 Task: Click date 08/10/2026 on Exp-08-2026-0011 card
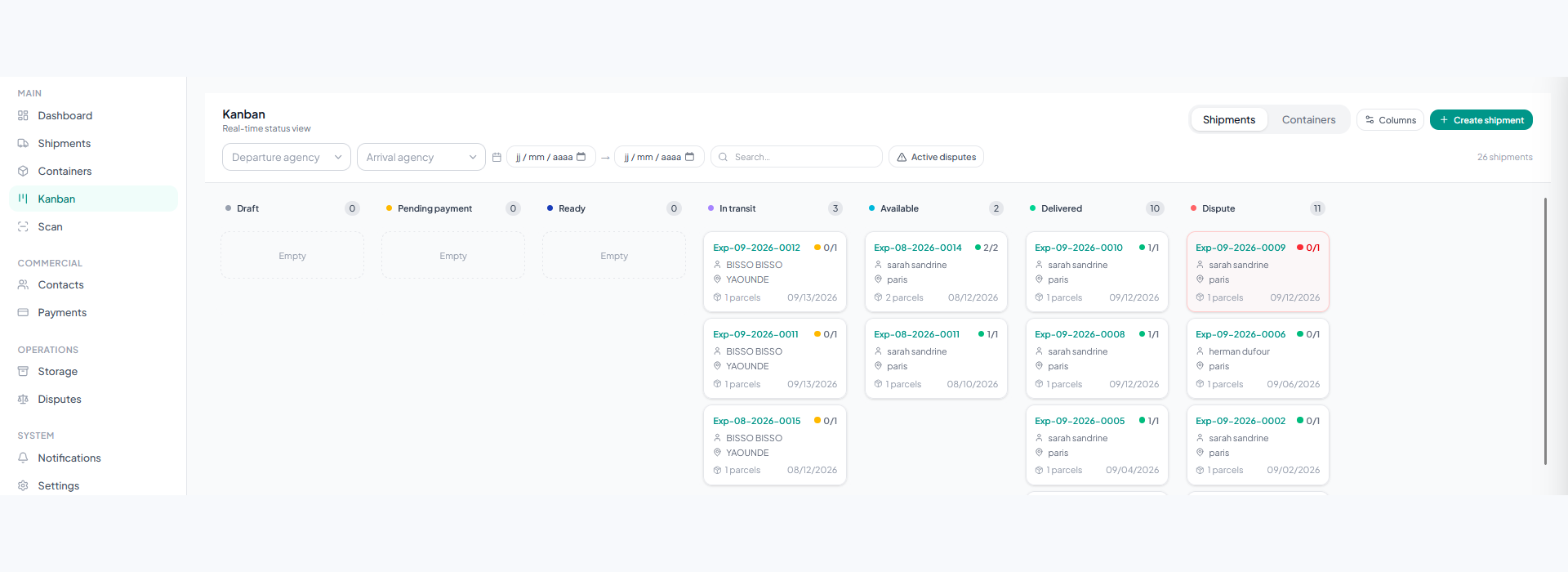pos(972,384)
